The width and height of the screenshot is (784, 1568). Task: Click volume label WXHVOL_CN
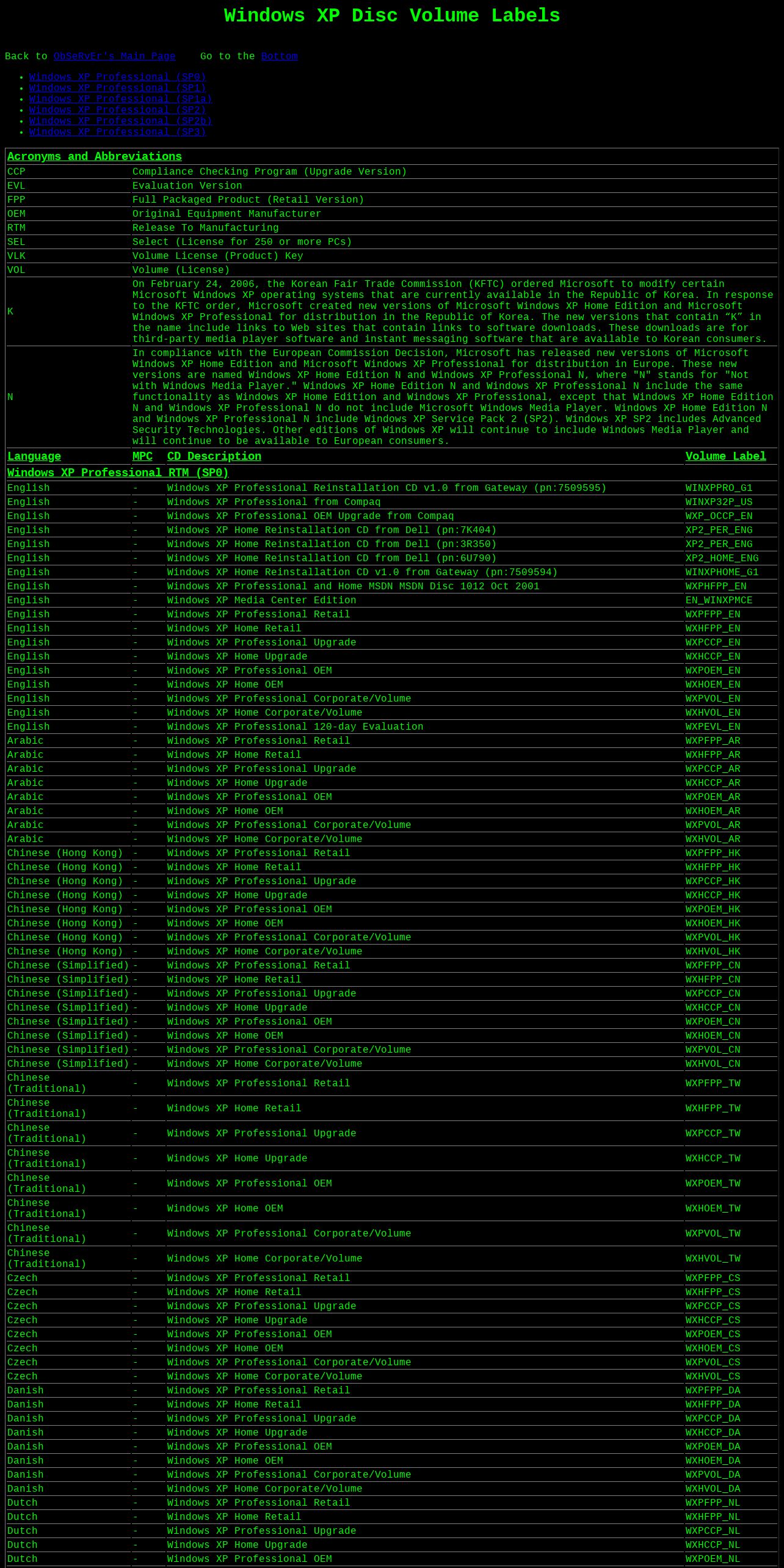[x=713, y=1064]
